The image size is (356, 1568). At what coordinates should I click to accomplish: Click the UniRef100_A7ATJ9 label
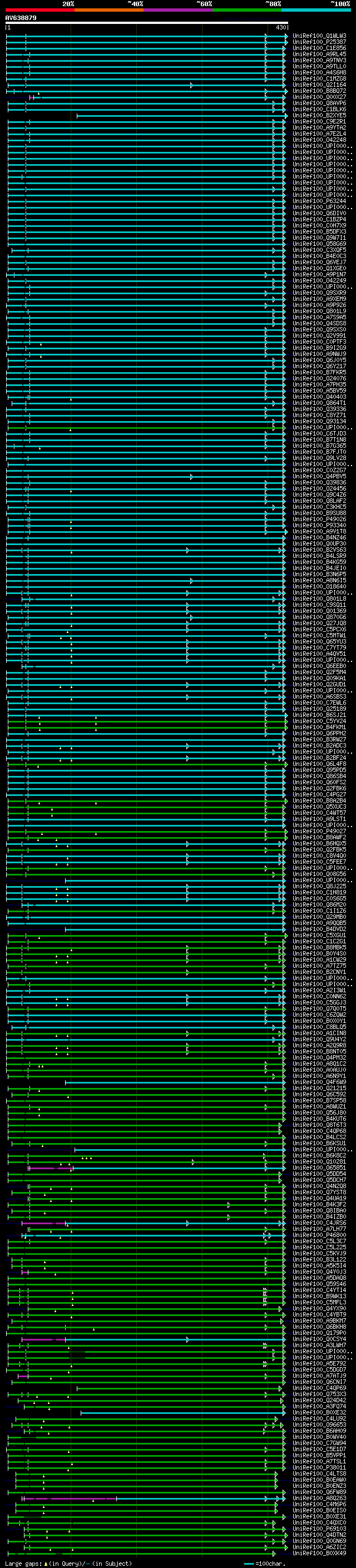(319, 1376)
